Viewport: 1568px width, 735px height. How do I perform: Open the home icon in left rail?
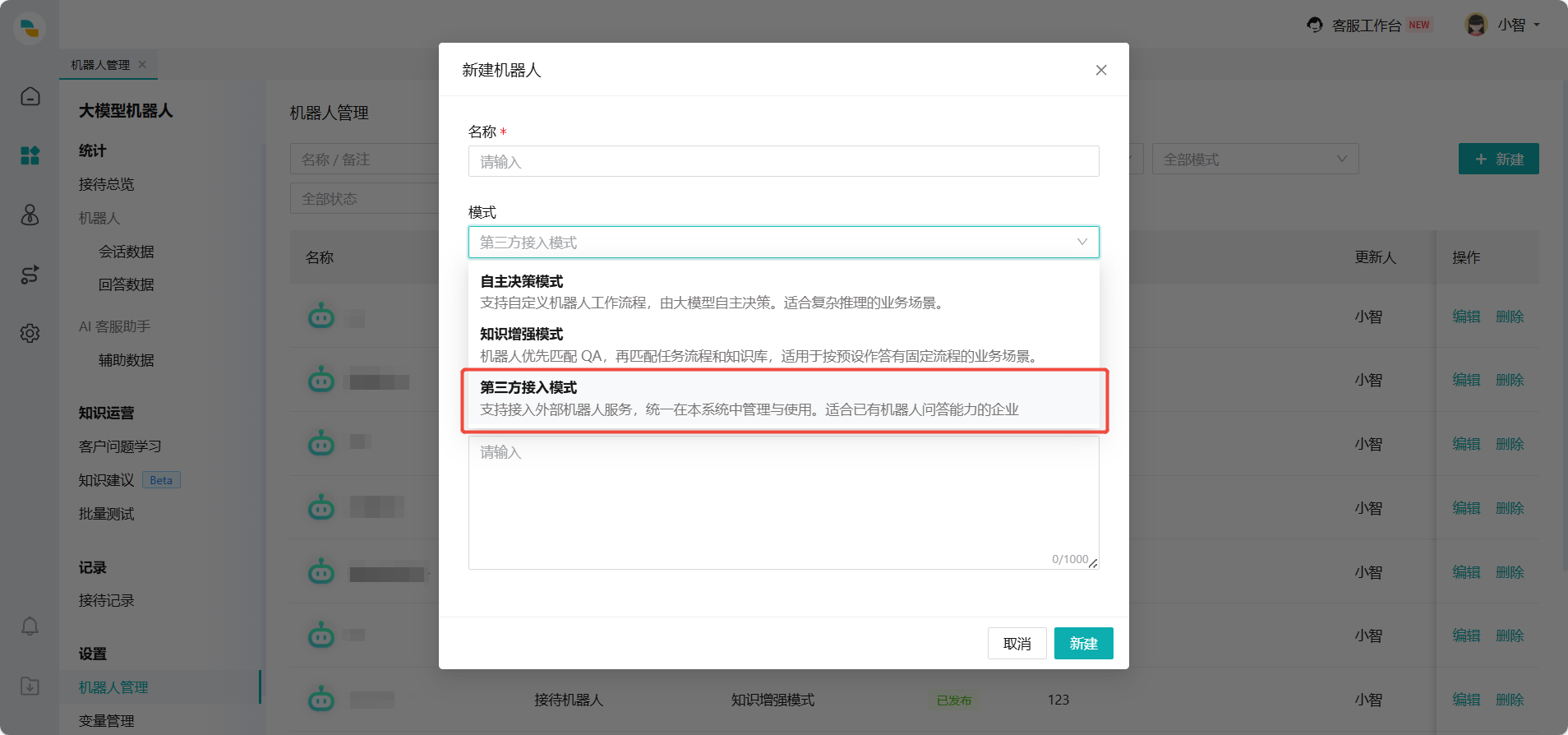[x=30, y=96]
